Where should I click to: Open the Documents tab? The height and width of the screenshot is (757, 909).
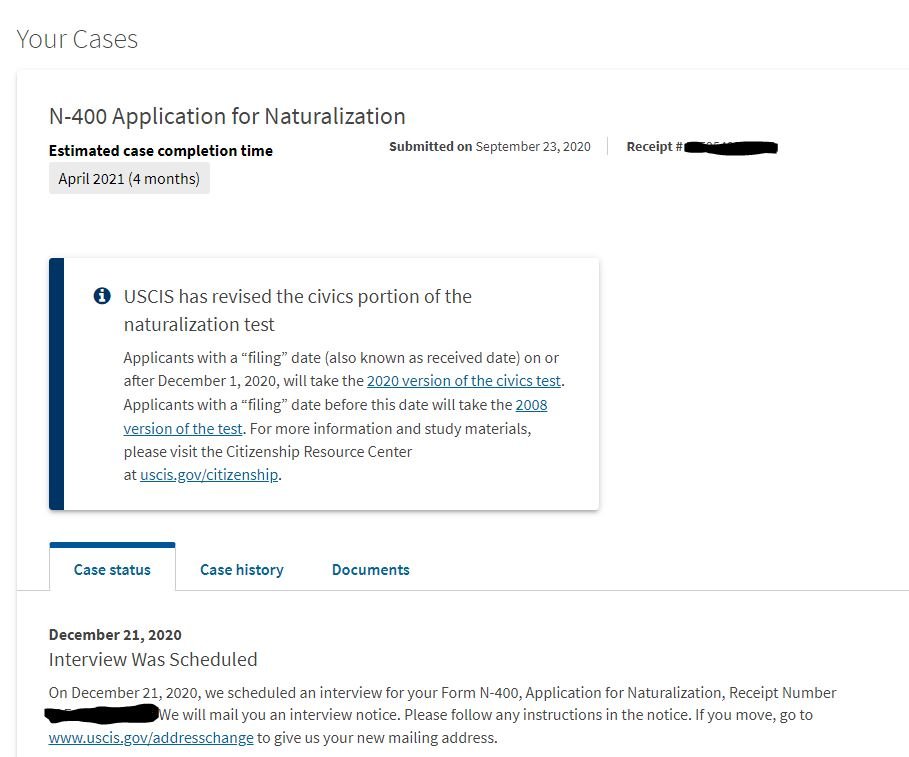370,569
